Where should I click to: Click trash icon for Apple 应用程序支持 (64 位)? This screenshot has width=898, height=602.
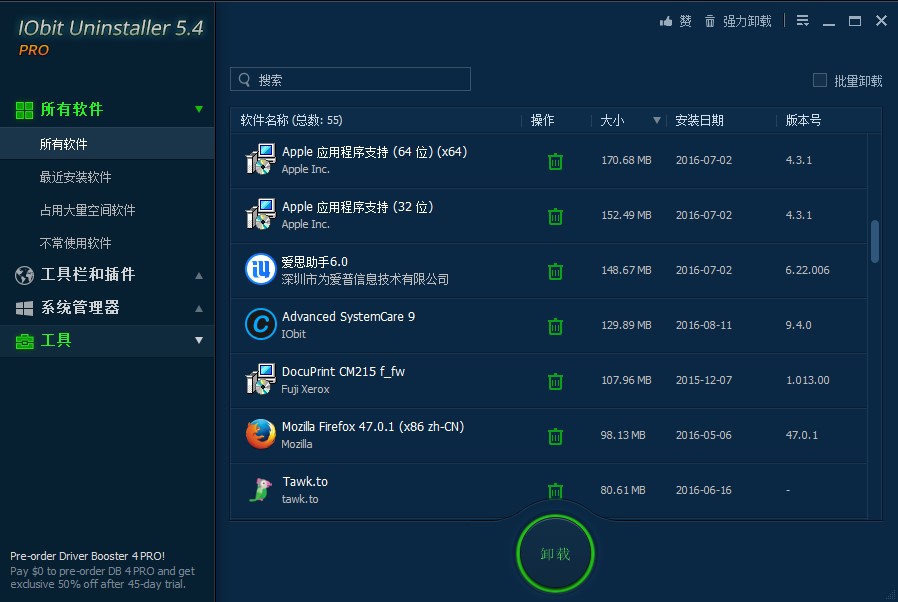(x=555, y=162)
